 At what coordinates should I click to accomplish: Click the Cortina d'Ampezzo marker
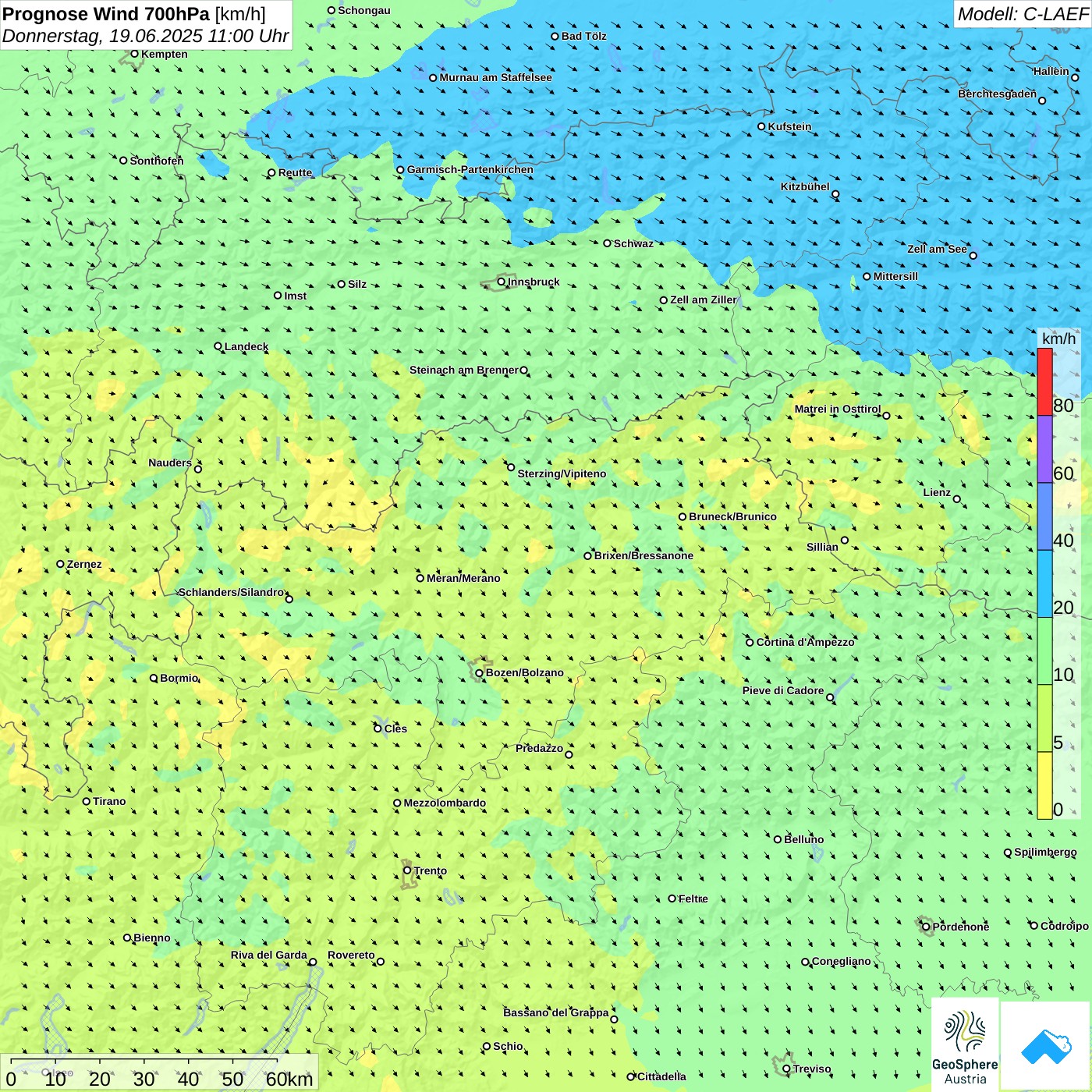point(750,642)
